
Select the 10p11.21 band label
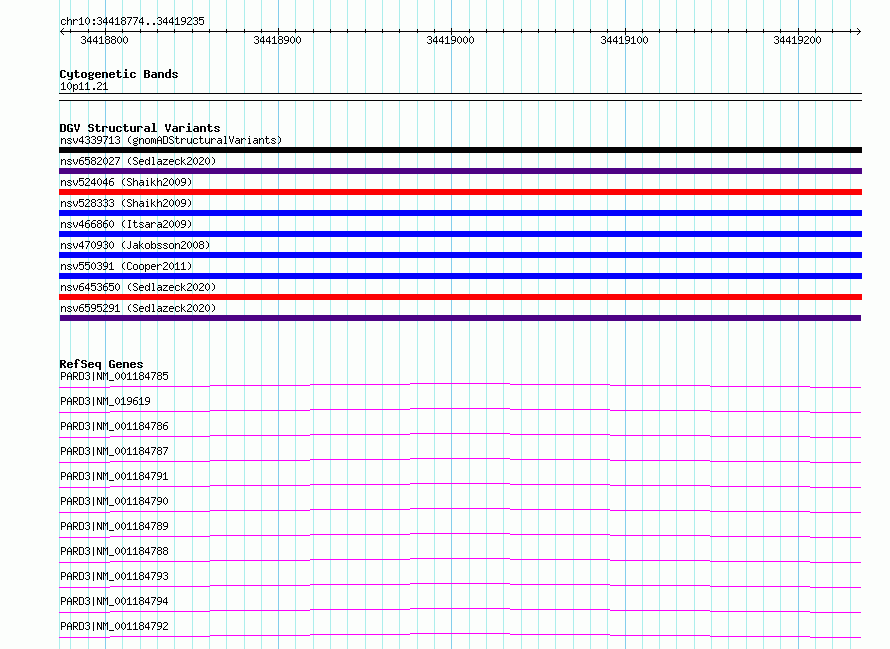tap(84, 86)
